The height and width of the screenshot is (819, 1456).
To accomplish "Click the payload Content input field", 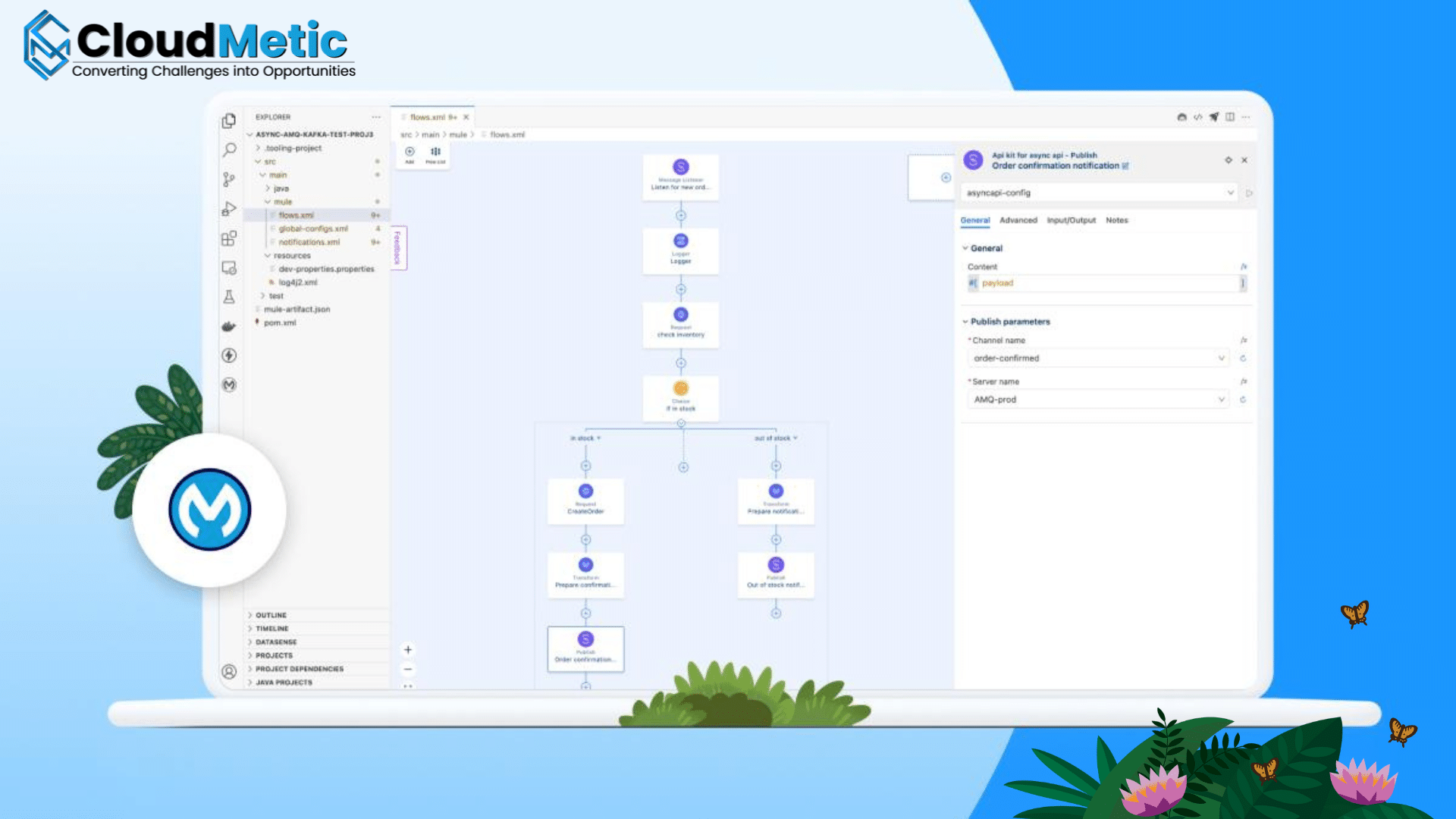I will point(1106,284).
